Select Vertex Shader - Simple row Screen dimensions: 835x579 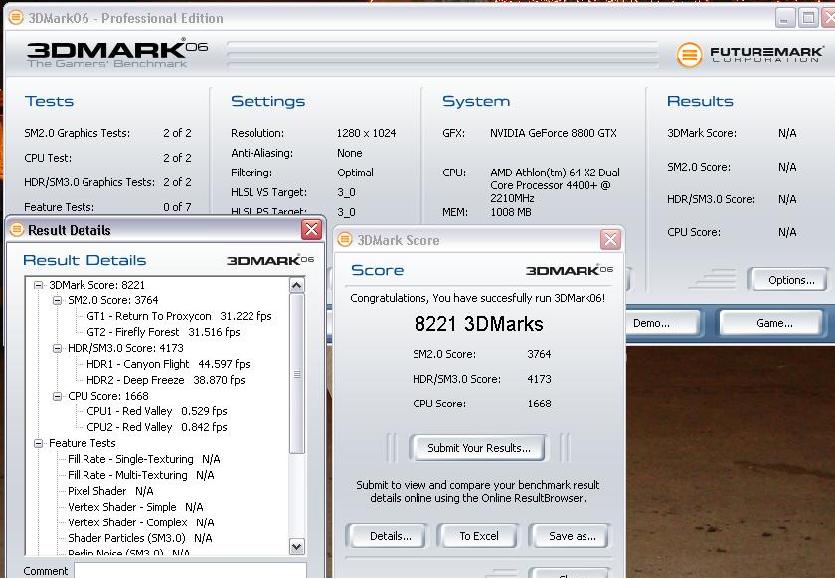pos(135,507)
